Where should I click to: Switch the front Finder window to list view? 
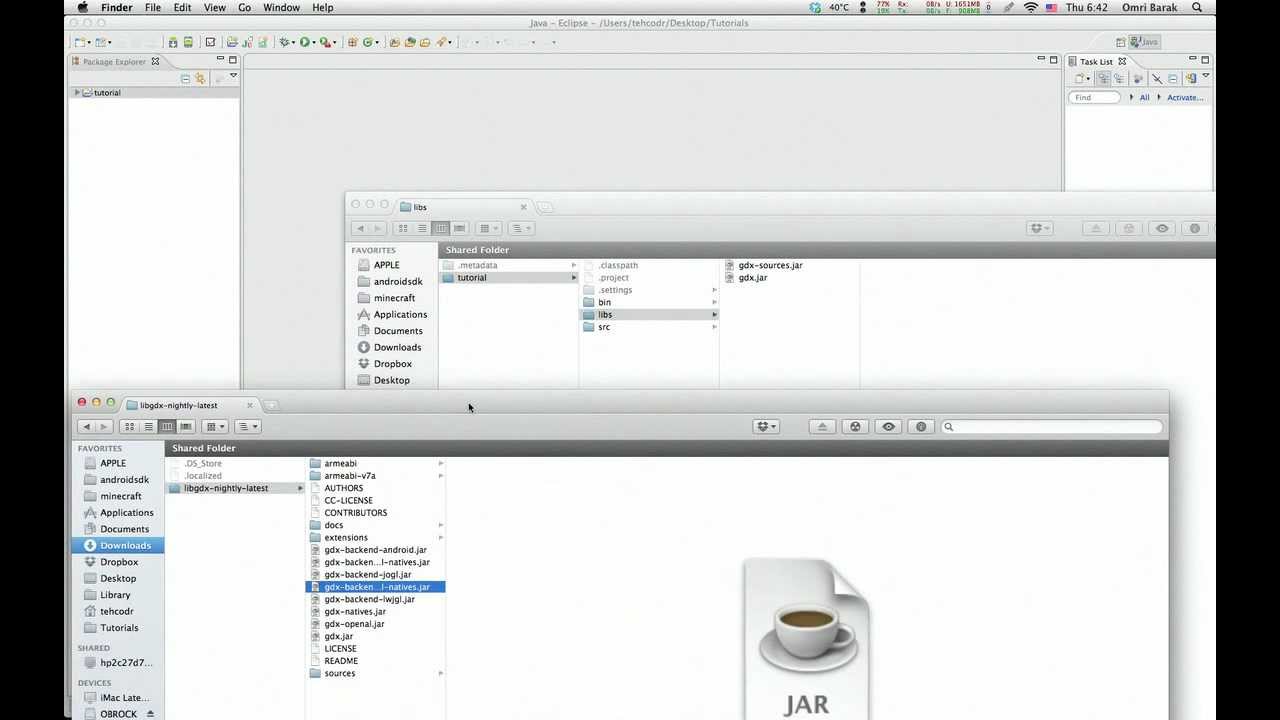148,427
